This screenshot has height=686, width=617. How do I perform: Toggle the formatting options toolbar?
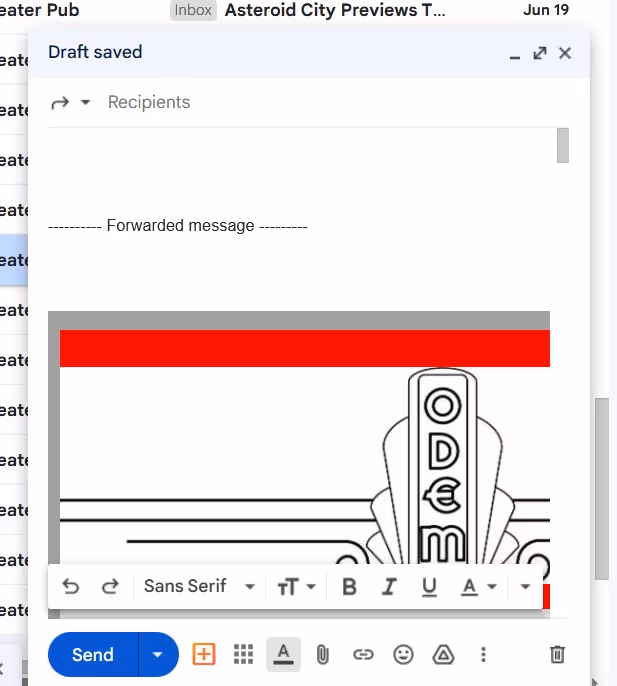click(x=284, y=654)
